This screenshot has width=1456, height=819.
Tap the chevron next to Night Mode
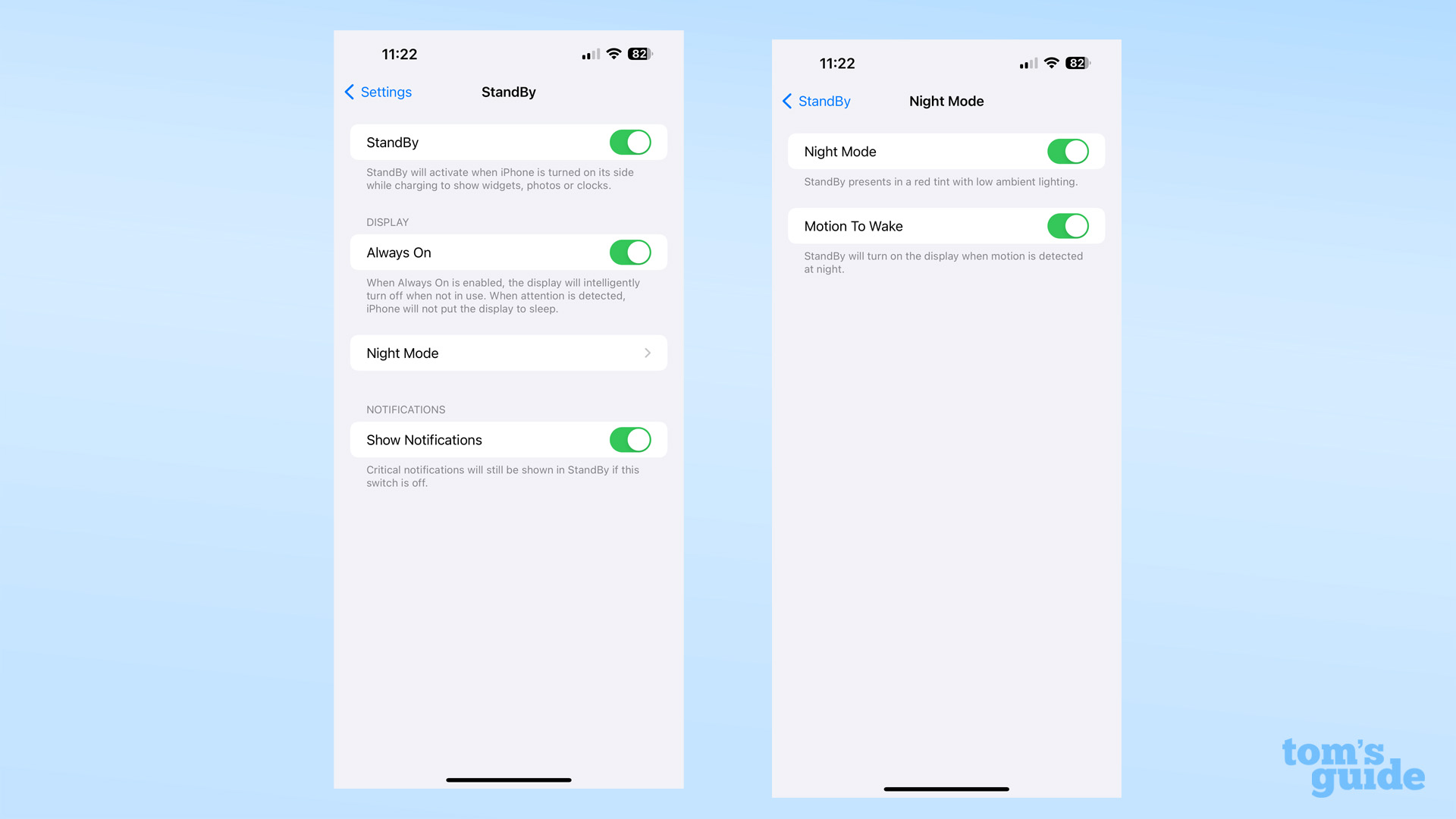pos(648,352)
